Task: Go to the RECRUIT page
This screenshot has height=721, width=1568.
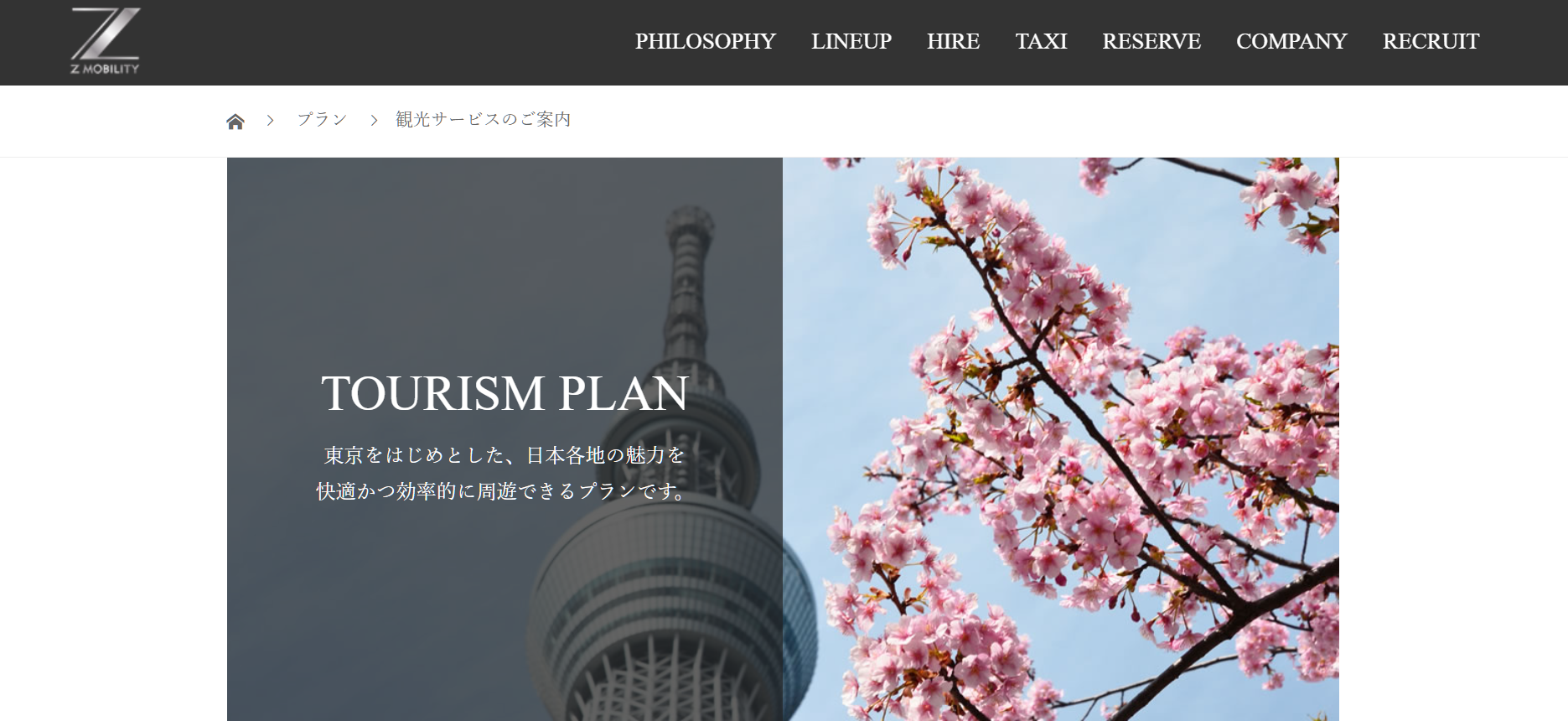Action: tap(1430, 41)
